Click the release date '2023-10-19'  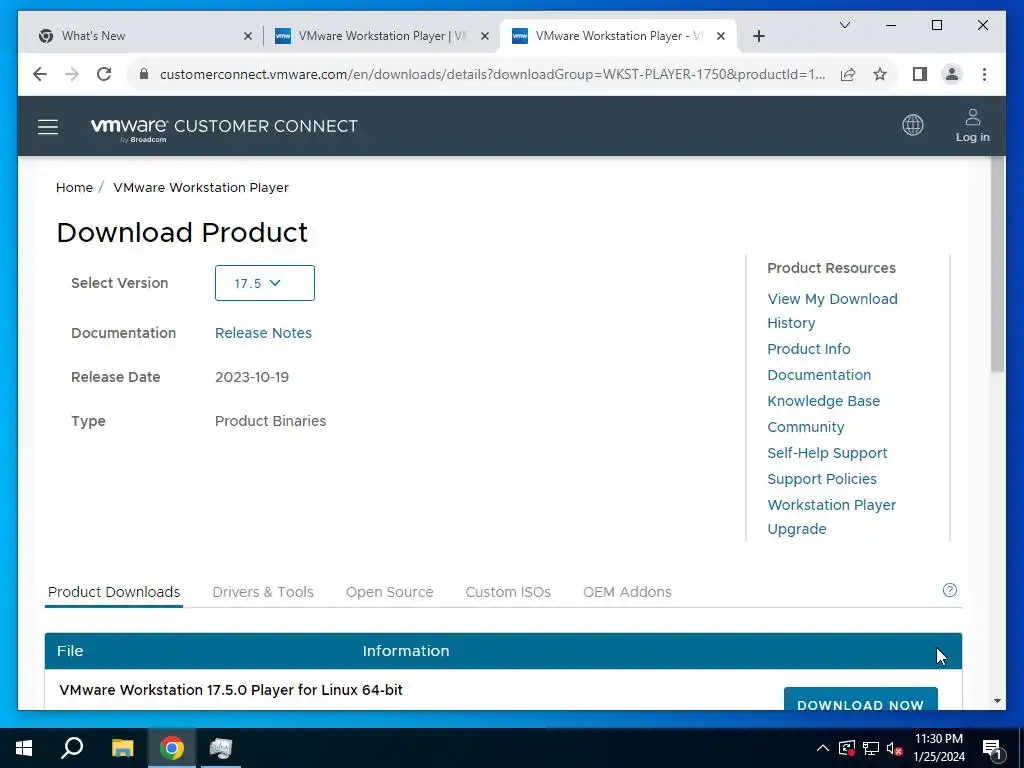251,377
